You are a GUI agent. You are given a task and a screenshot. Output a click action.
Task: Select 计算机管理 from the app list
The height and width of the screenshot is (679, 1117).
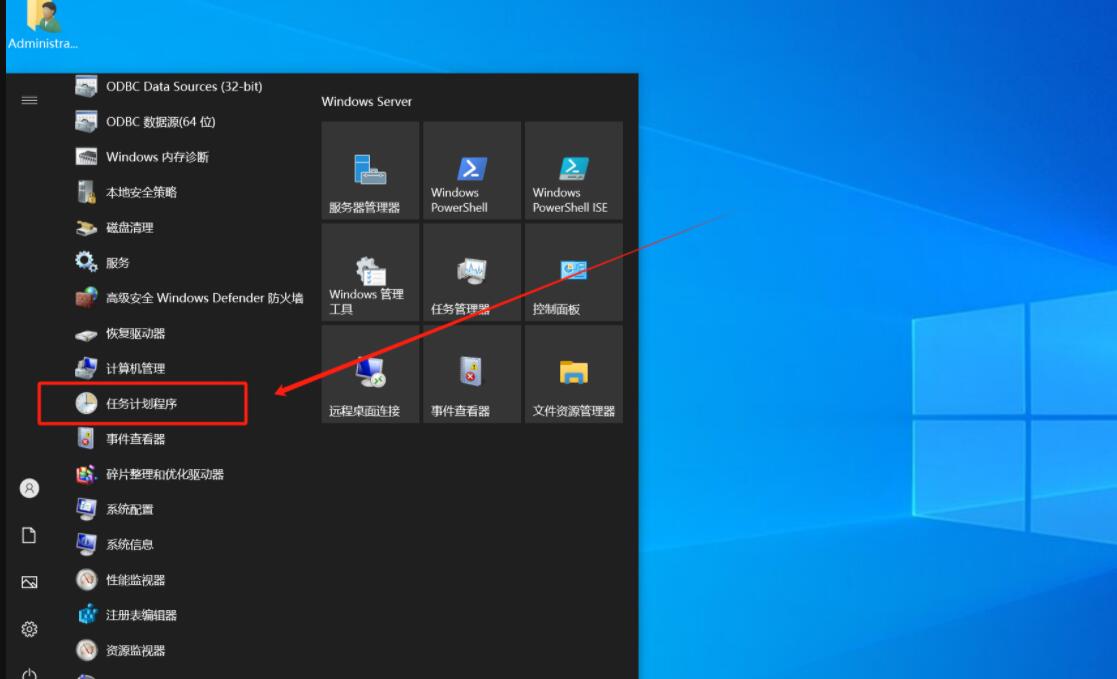pos(135,368)
